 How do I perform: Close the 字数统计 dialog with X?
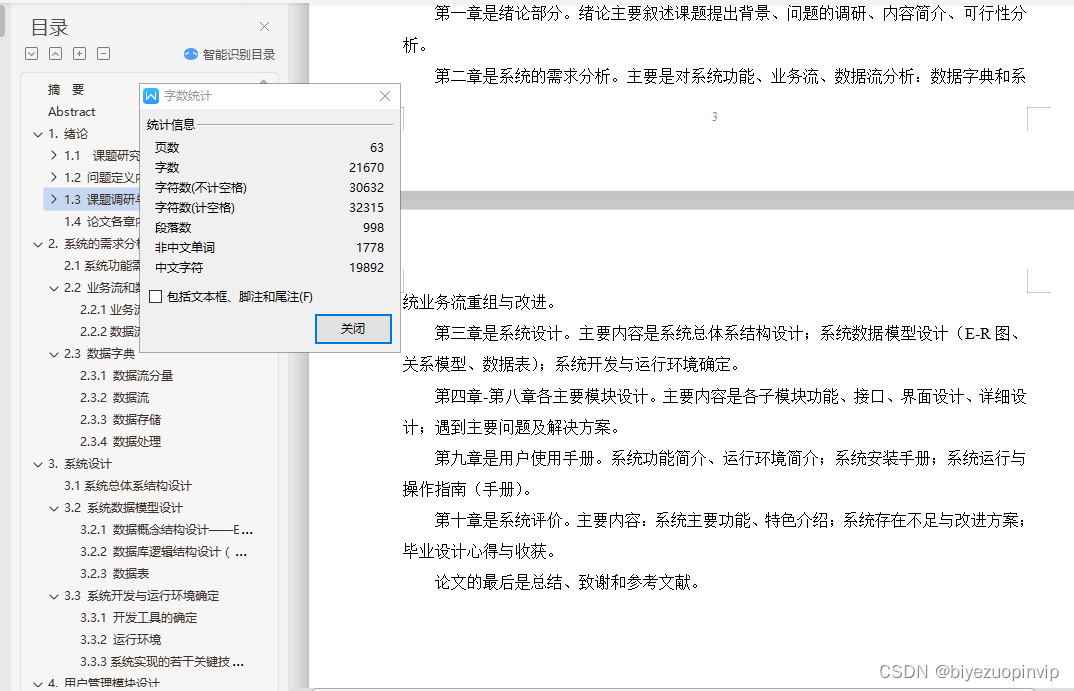(x=385, y=96)
